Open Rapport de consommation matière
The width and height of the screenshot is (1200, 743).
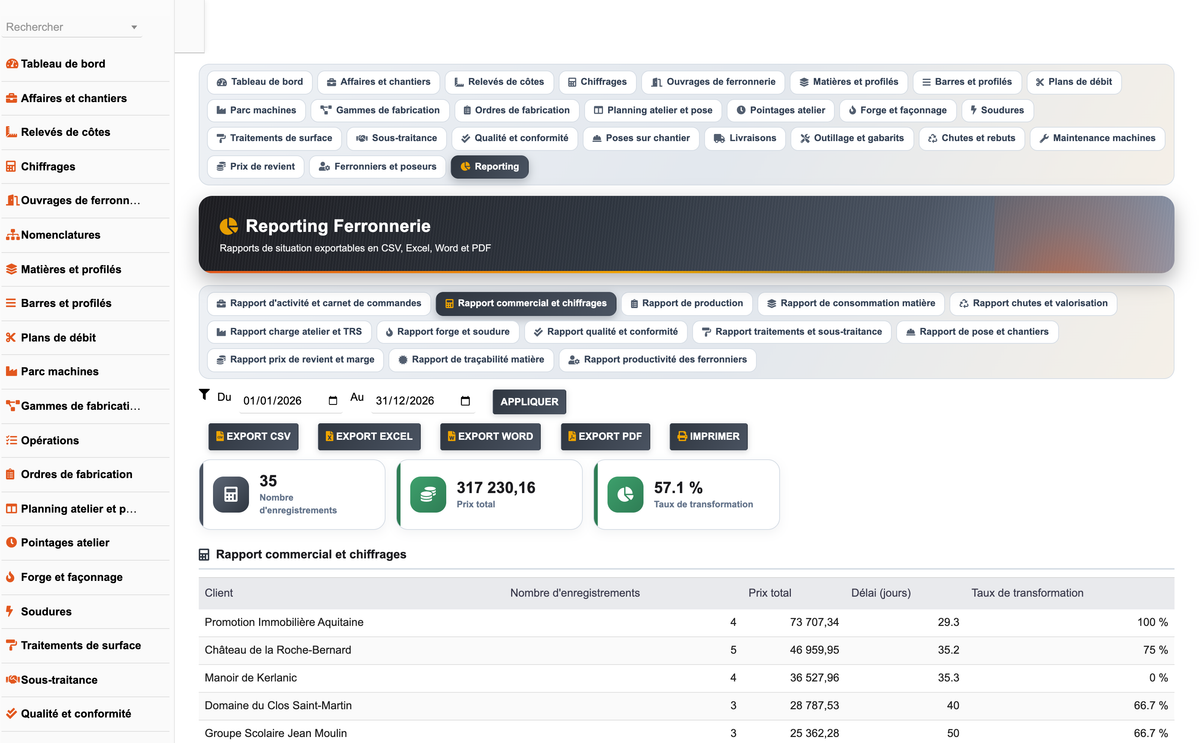click(851, 303)
